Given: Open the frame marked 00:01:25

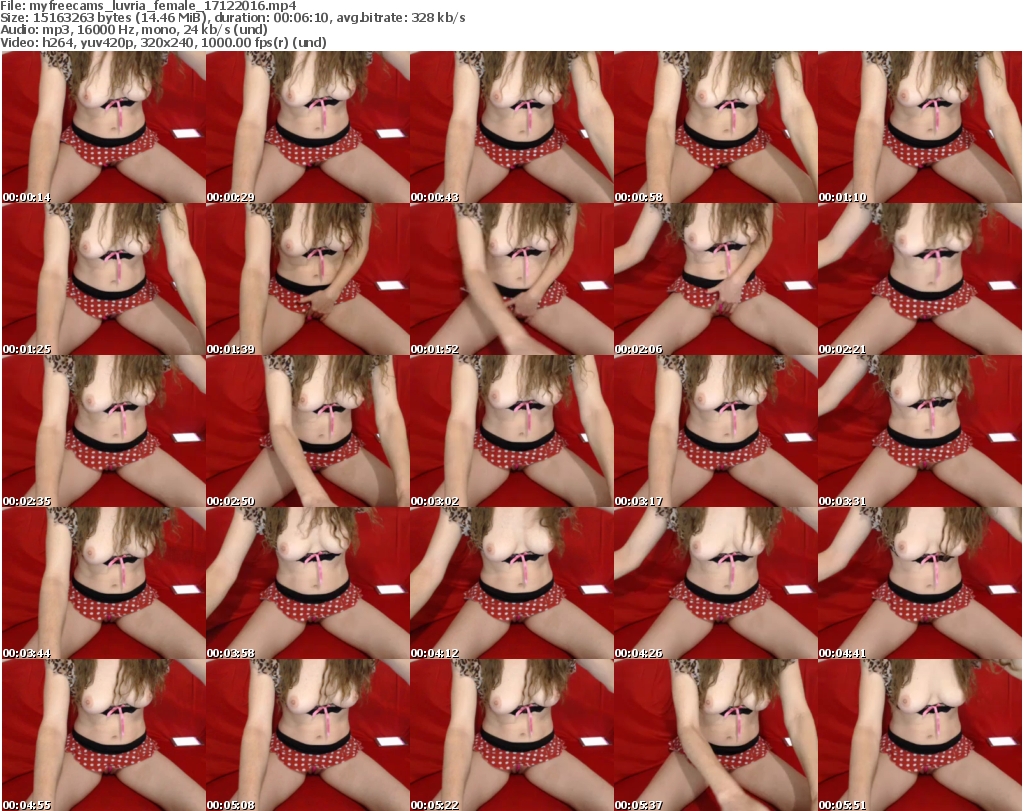Looking at the screenshot, I should click(103, 279).
